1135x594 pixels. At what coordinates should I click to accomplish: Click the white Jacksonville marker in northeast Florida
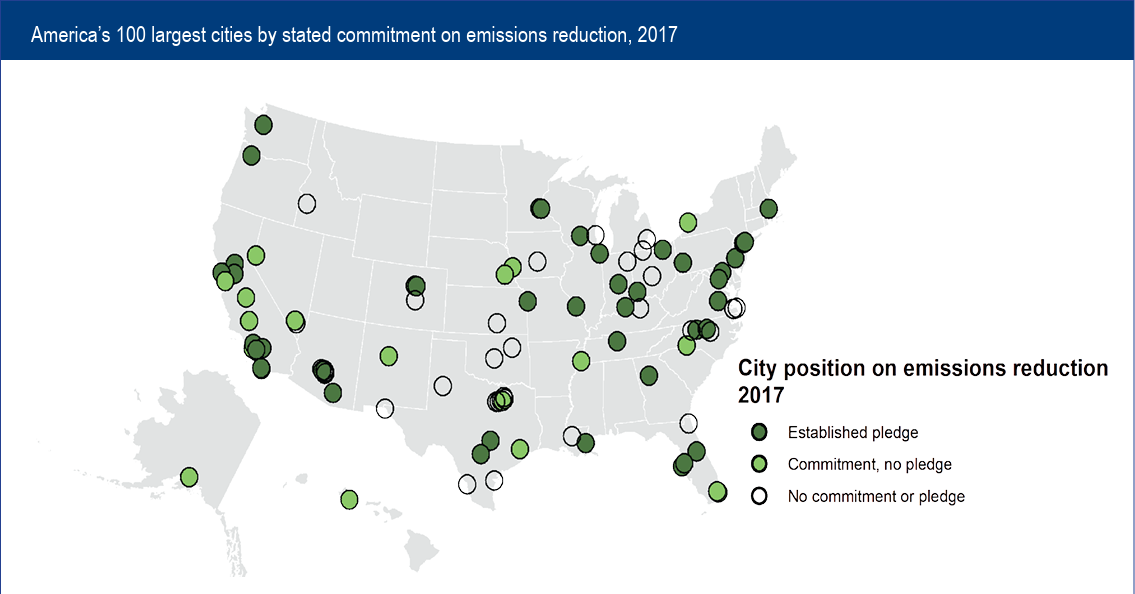688,423
